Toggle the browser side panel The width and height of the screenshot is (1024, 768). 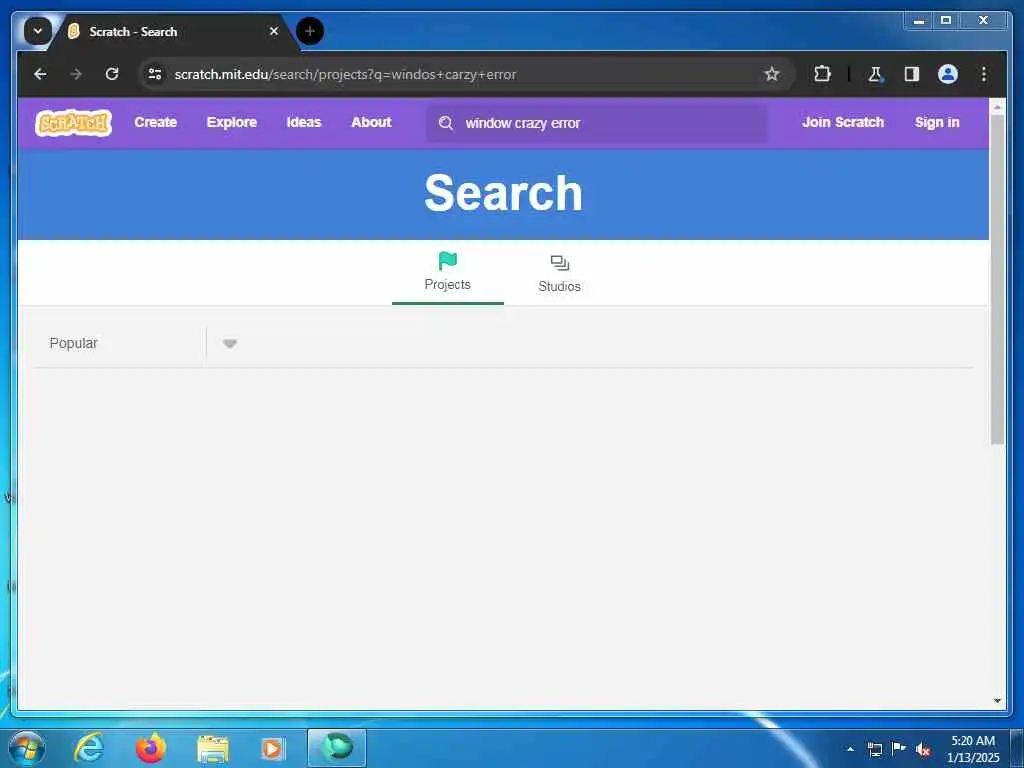coord(912,74)
